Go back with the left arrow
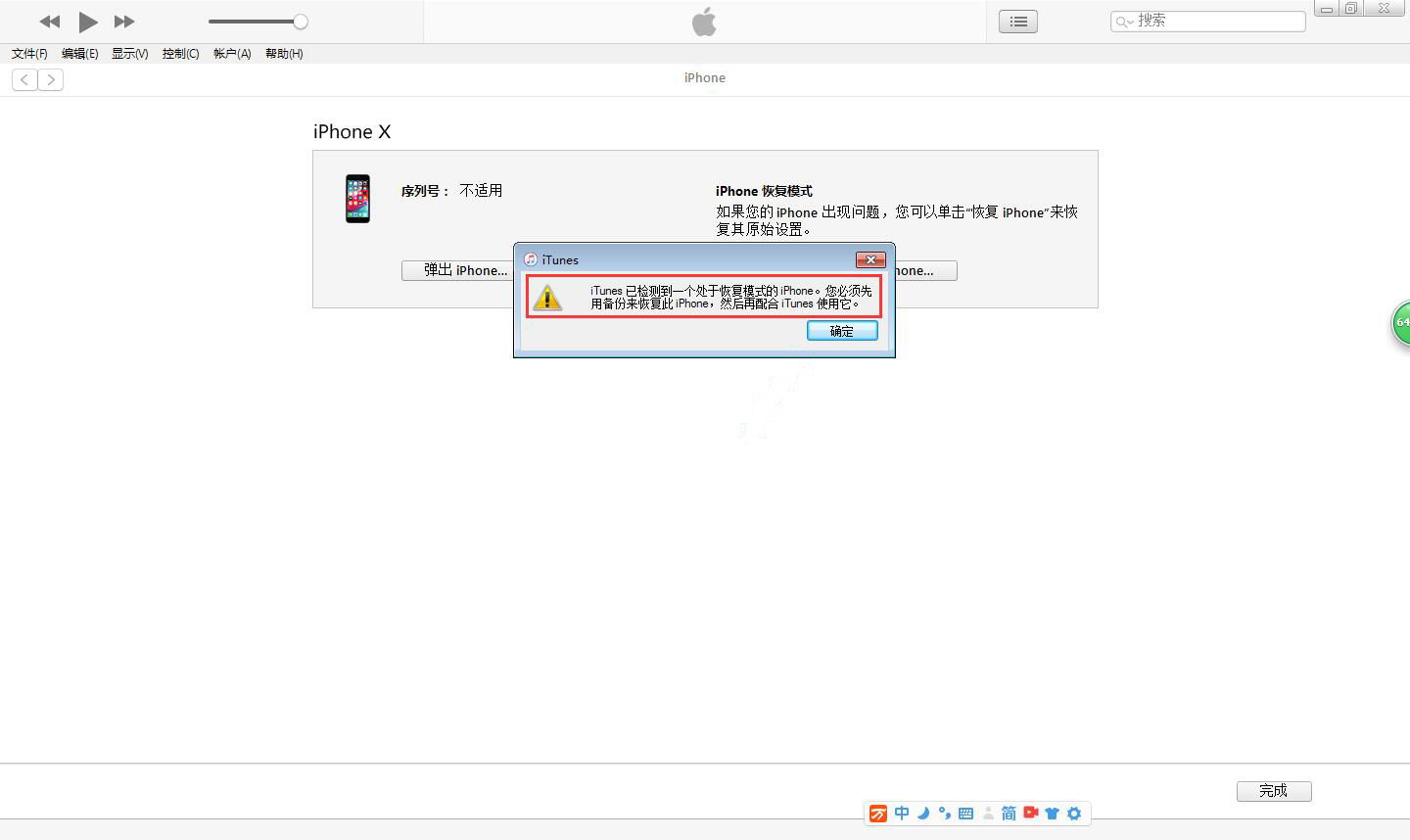This screenshot has height=840, width=1410. click(x=24, y=80)
